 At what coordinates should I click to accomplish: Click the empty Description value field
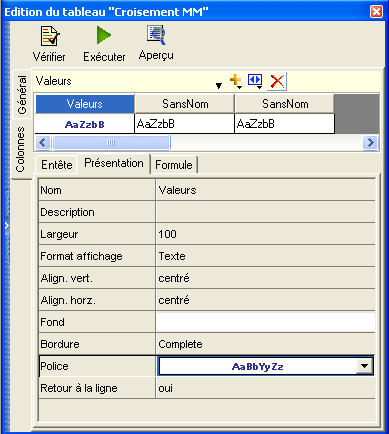(265, 212)
